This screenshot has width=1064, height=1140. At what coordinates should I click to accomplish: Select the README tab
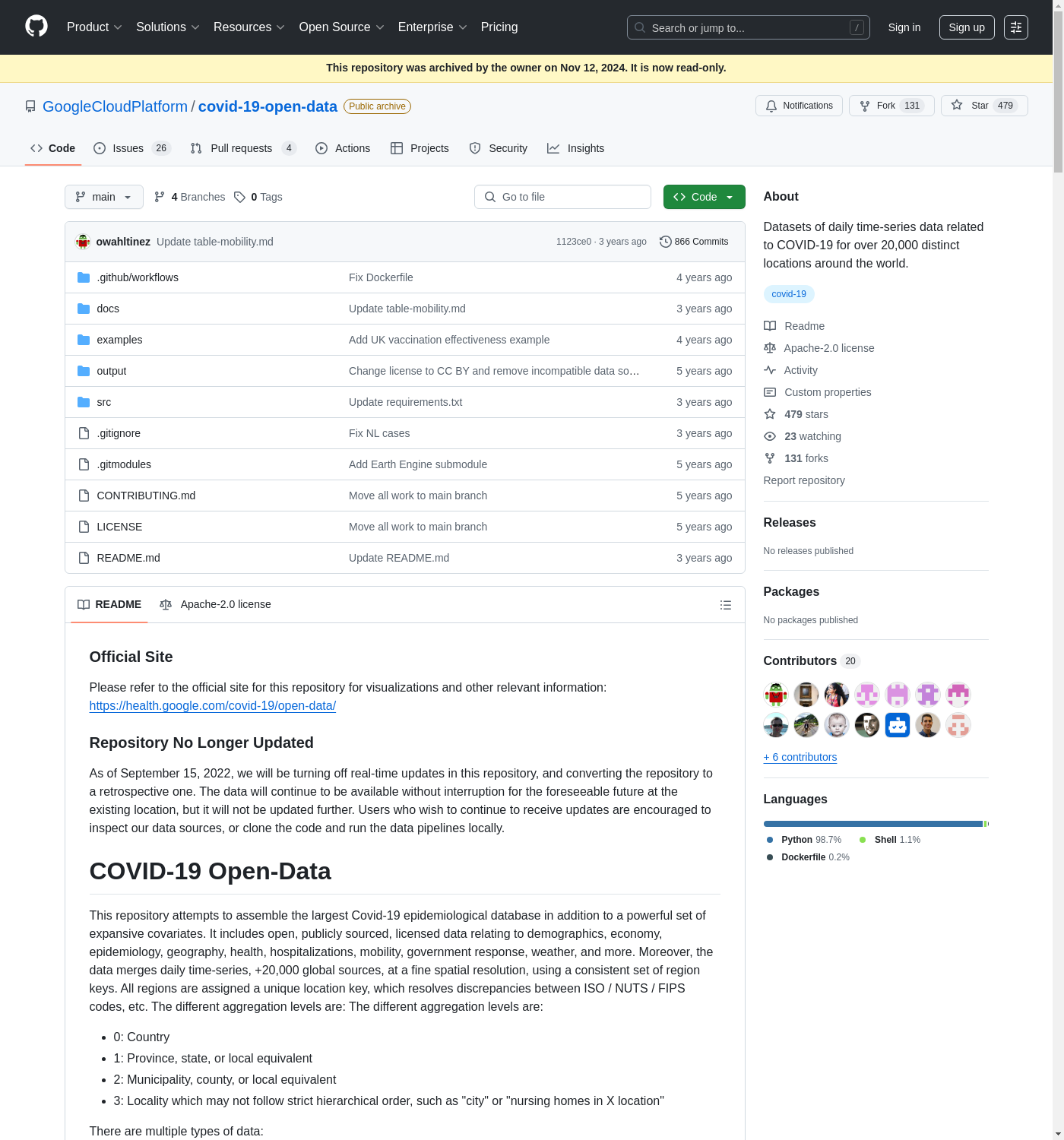(x=109, y=605)
